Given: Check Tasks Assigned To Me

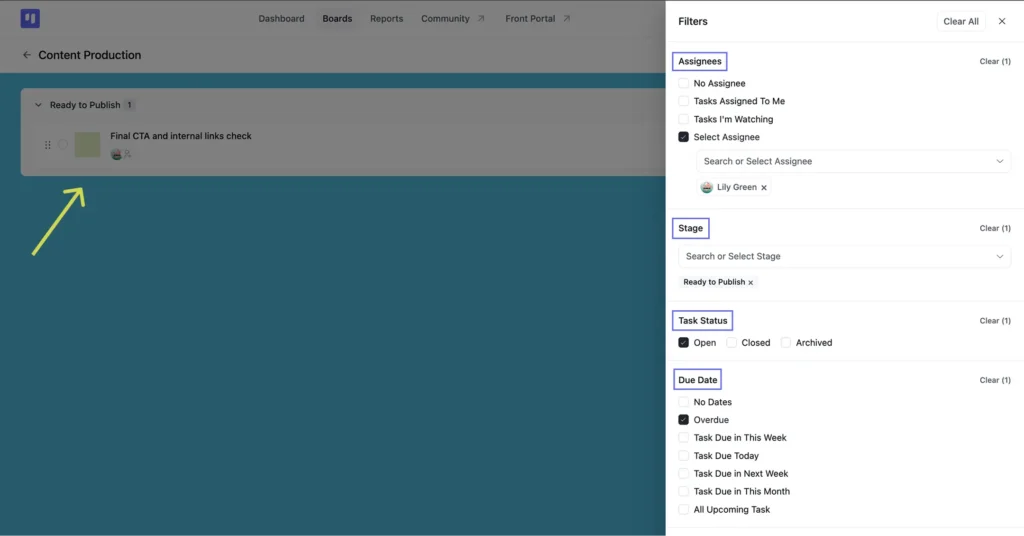Looking at the screenshot, I should pos(683,101).
